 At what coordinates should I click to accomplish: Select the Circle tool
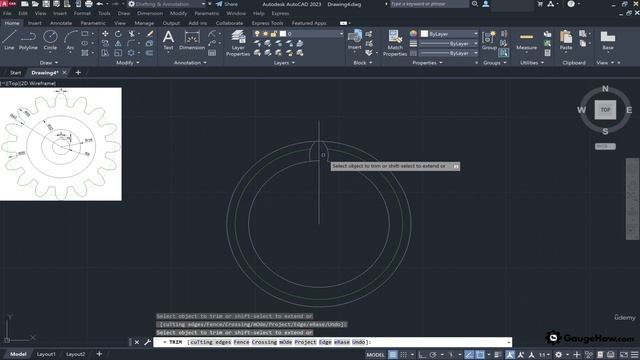(50, 40)
